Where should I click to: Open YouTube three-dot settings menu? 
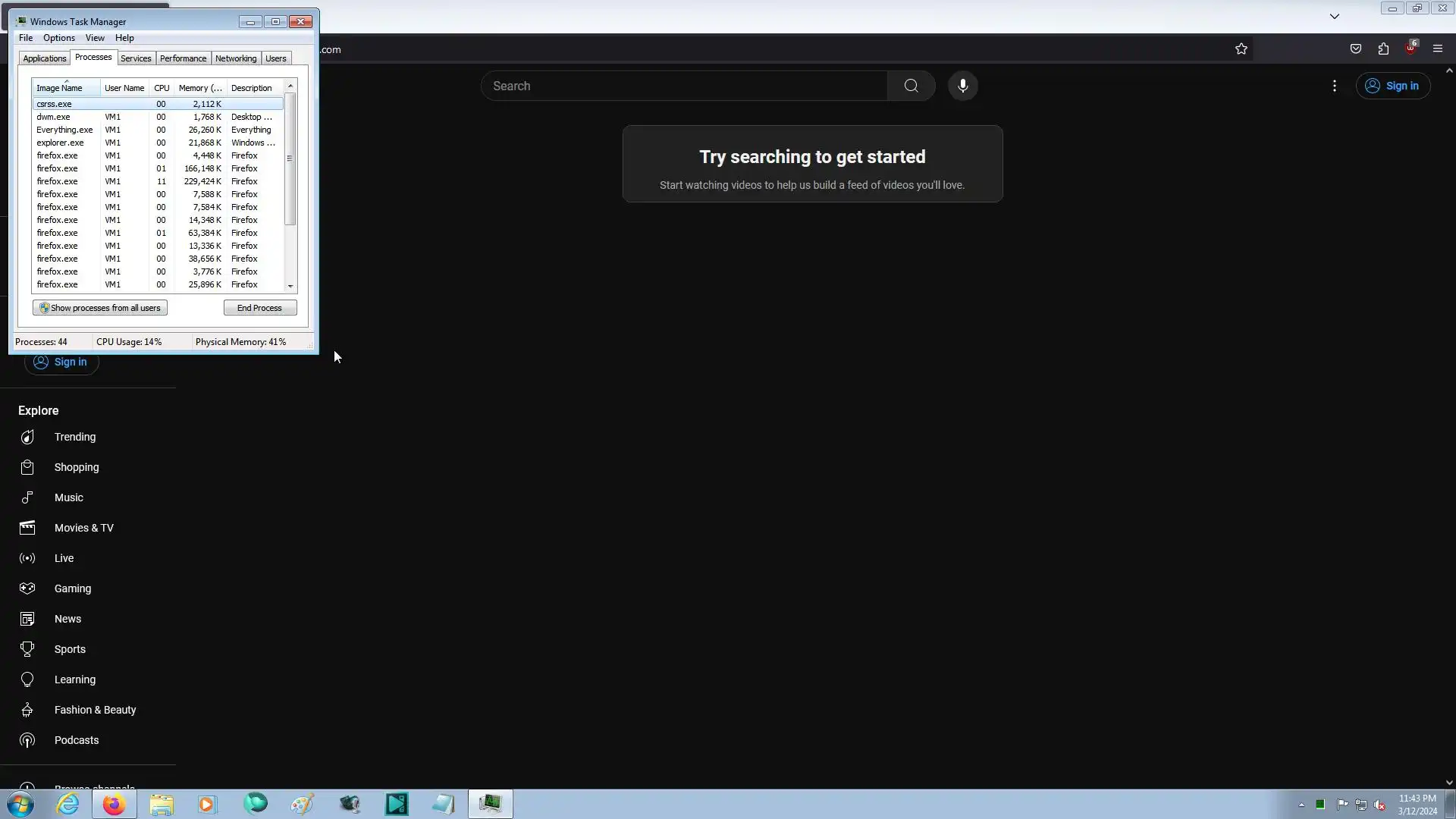(1335, 86)
